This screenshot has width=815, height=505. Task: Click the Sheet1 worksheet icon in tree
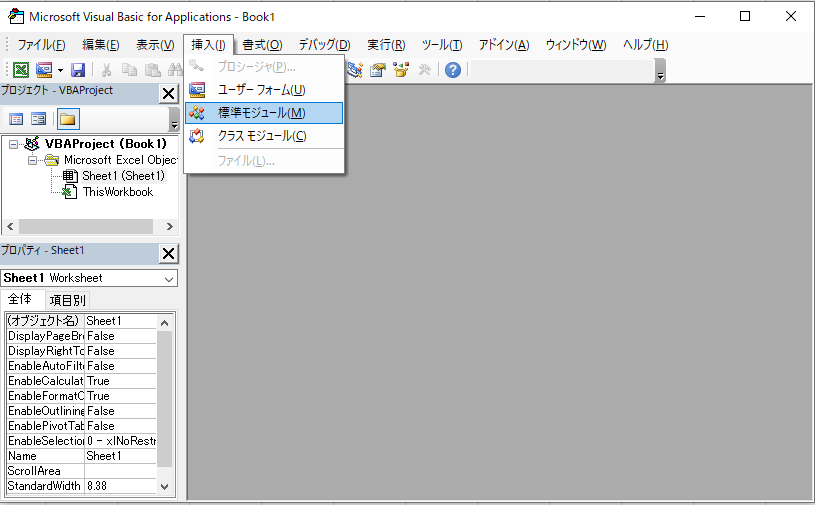(x=70, y=176)
